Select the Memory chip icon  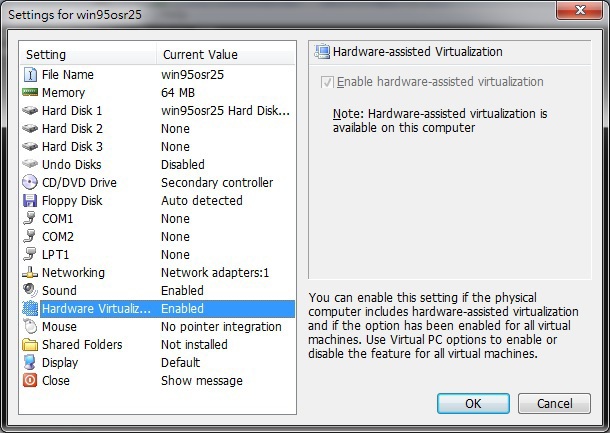pos(30,92)
